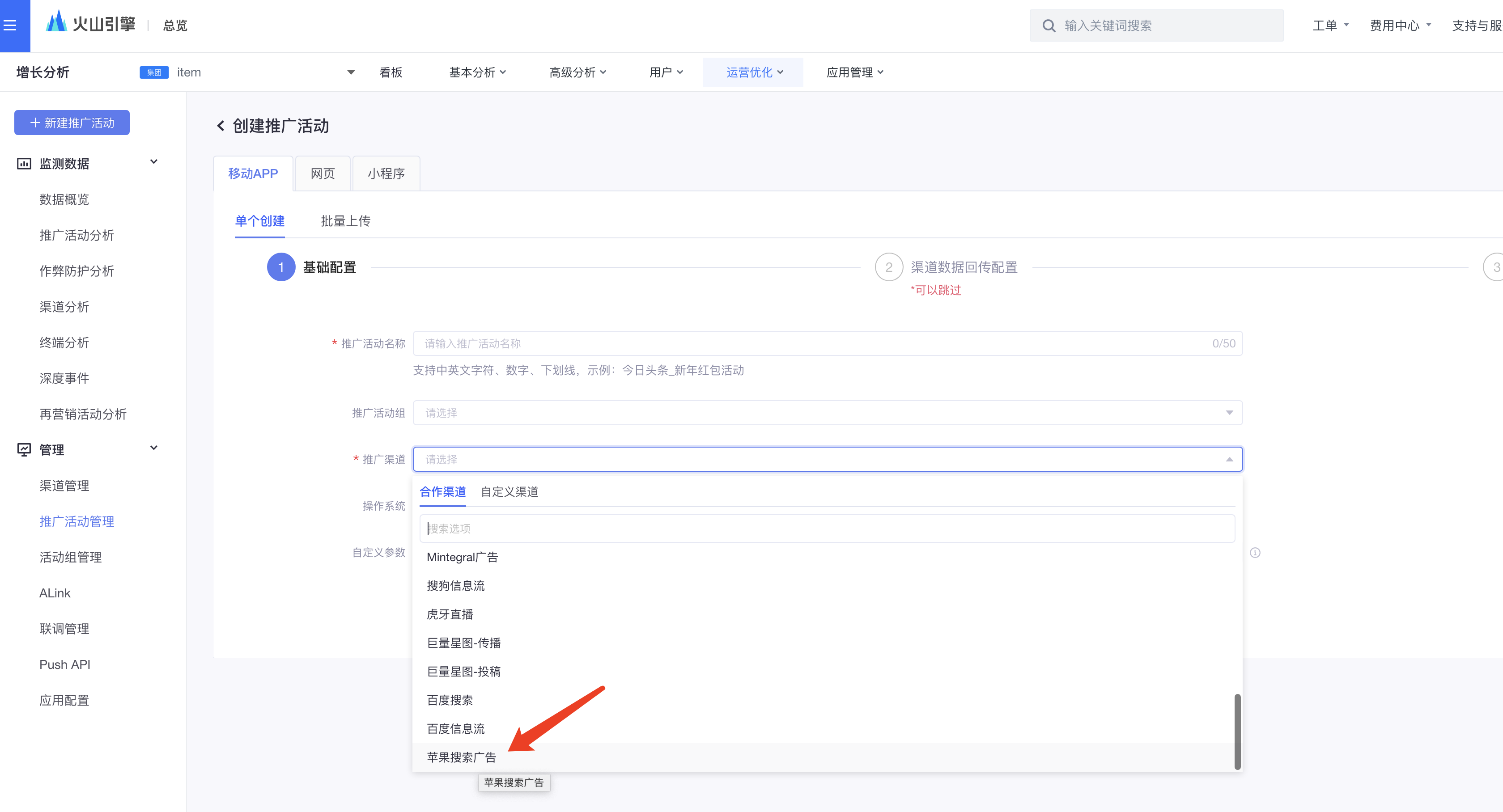Open the 工单 dropdown

[x=1330, y=25]
